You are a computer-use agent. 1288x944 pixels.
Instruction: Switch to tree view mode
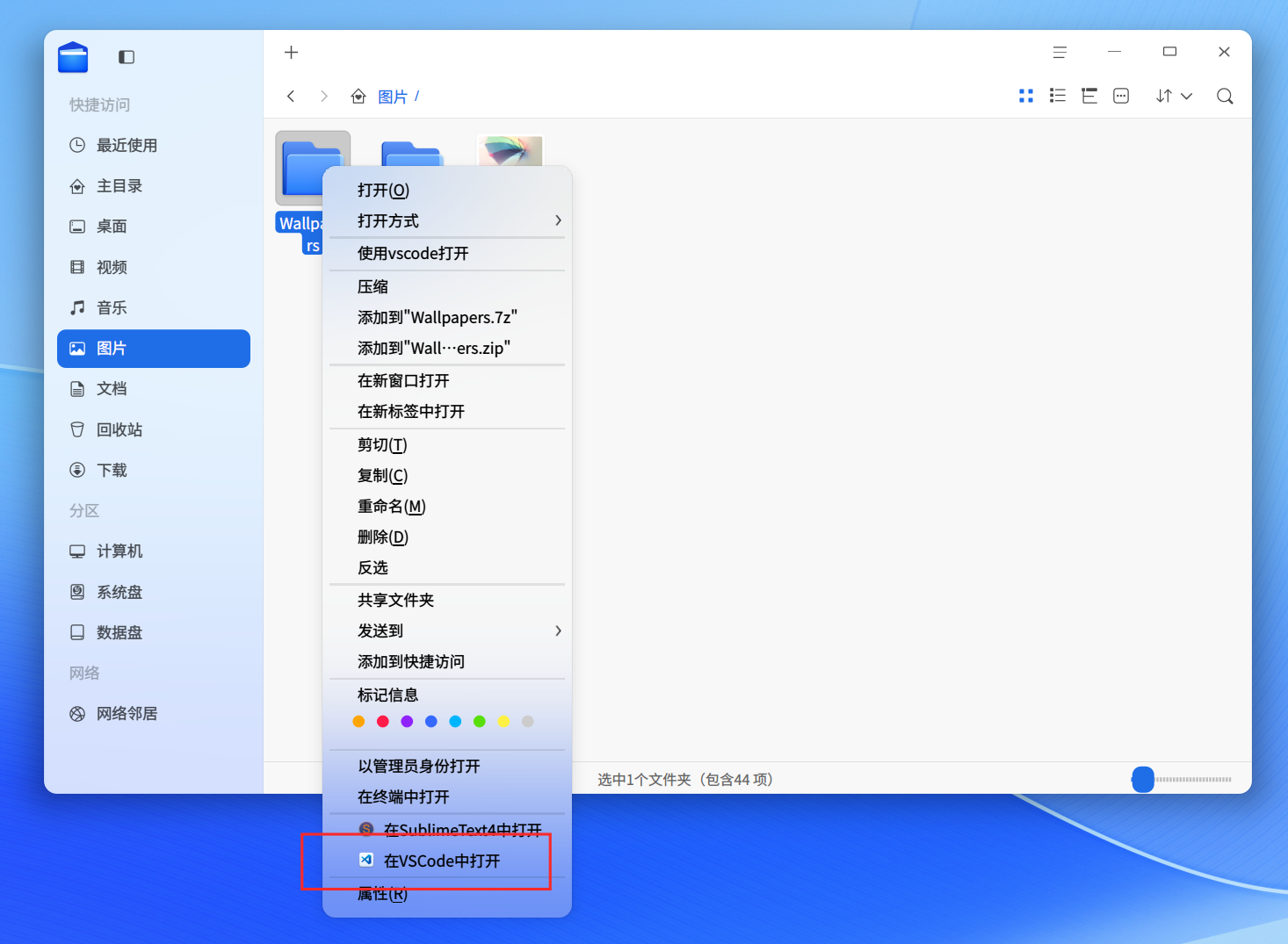pos(1089,96)
